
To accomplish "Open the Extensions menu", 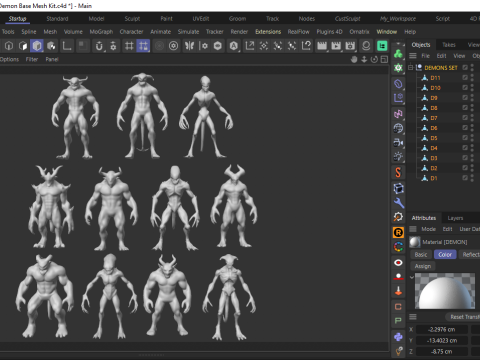I will pyautogui.click(x=268, y=32).
